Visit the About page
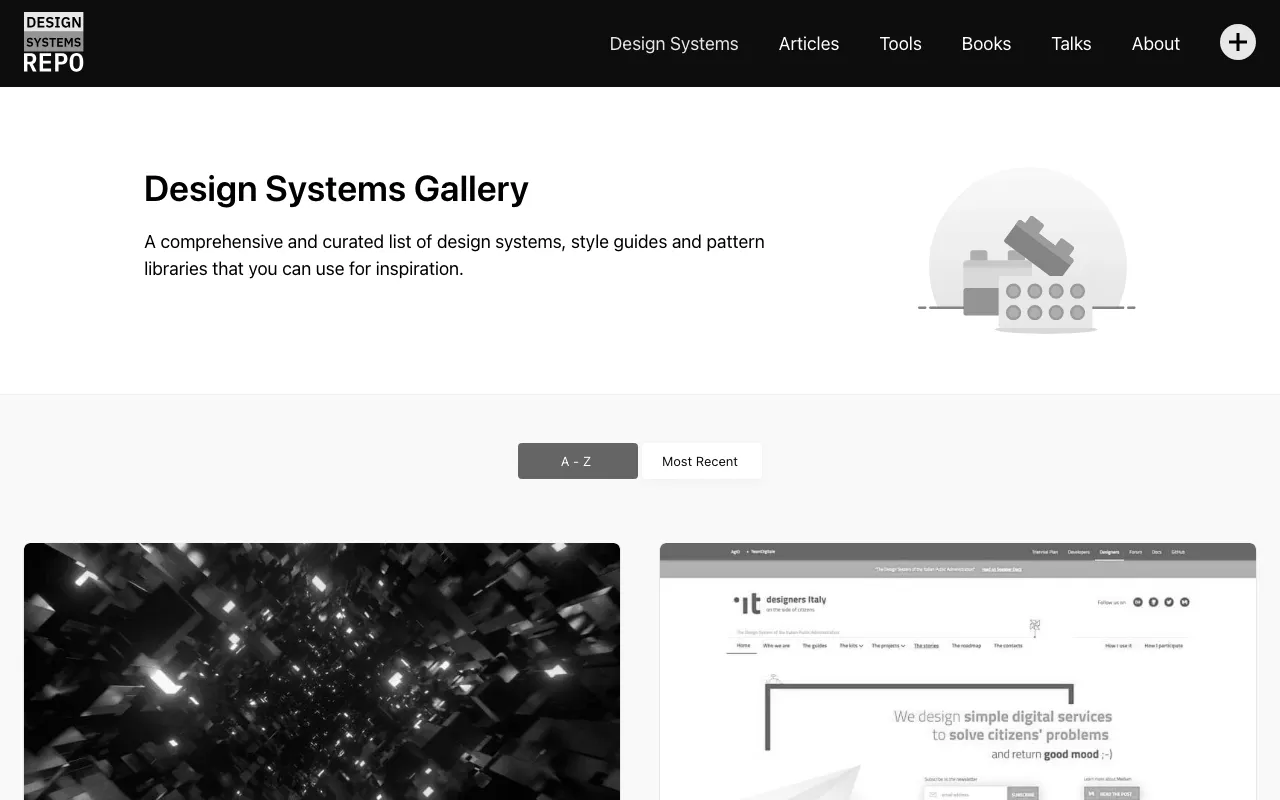 coord(1156,44)
